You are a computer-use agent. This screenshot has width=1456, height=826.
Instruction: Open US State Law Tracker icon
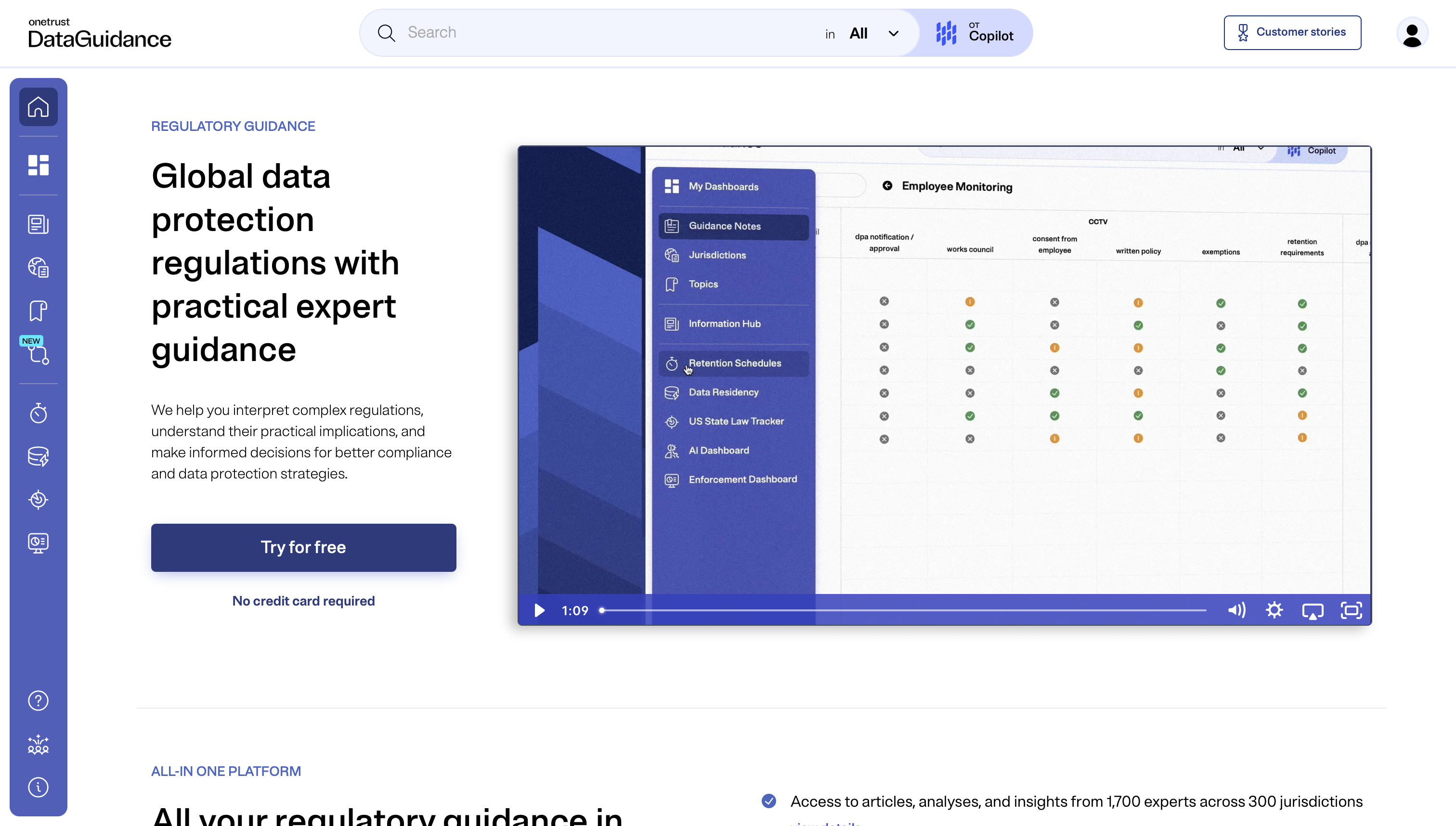point(38,499)
